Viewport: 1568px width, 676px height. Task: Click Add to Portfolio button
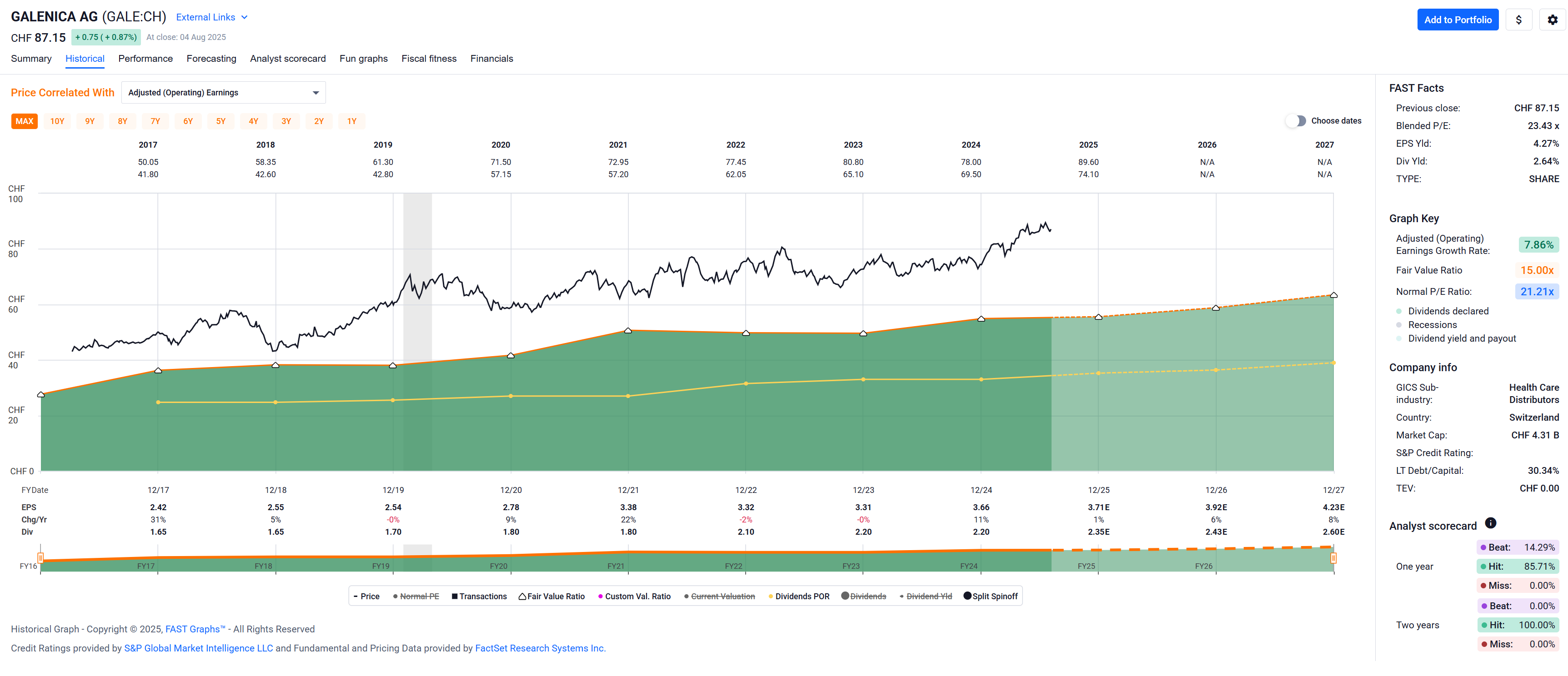click(x=1457, y=20)
